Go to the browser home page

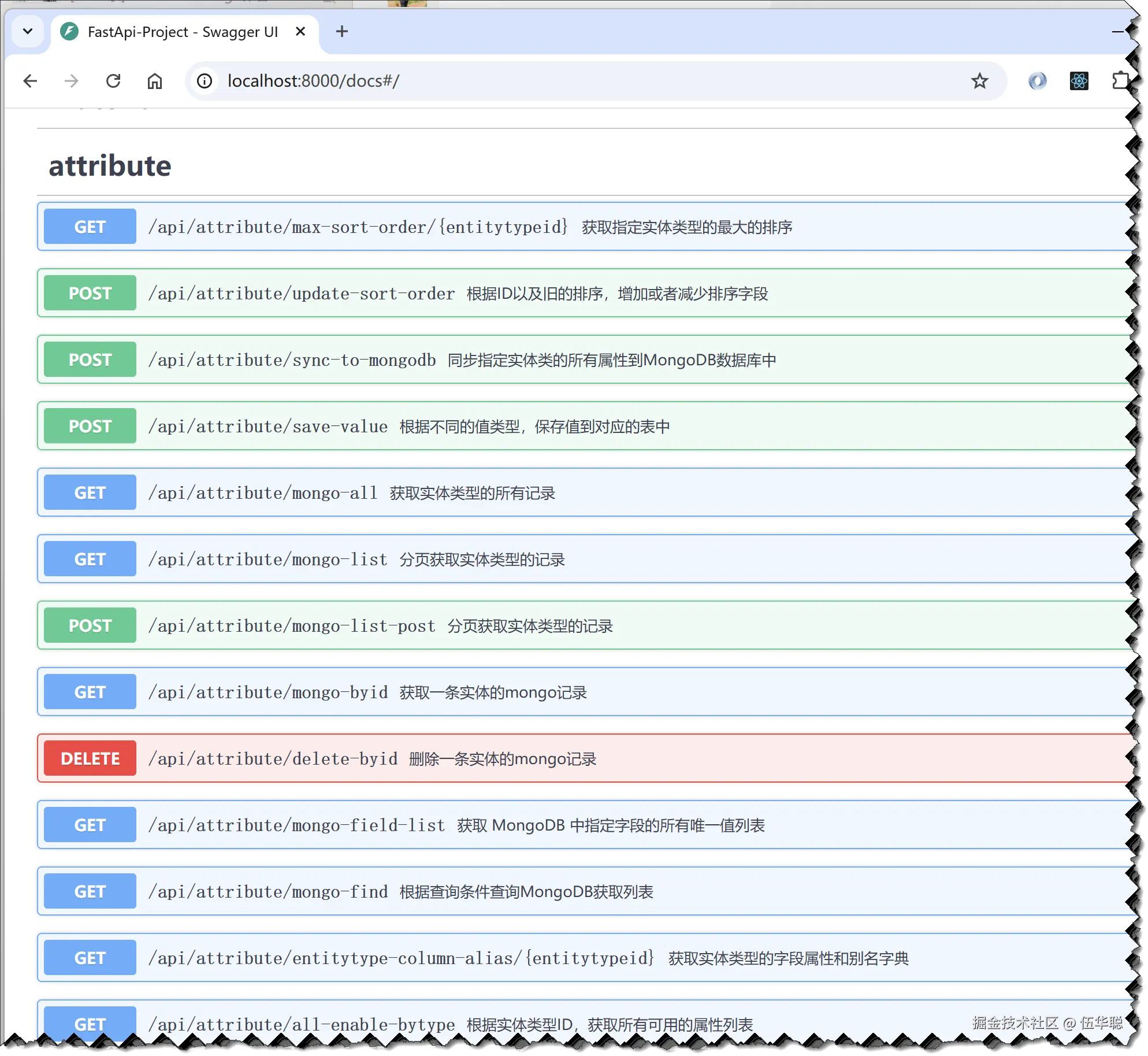coord(154,81)
